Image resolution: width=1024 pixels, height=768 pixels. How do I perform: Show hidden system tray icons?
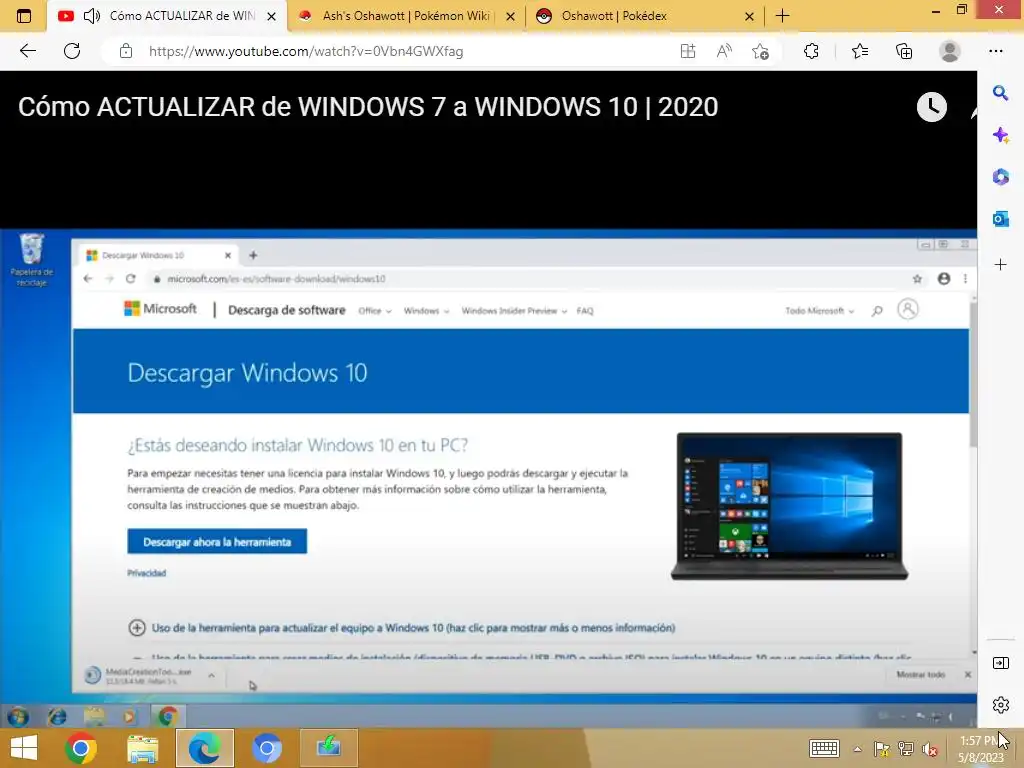(857, 749)
